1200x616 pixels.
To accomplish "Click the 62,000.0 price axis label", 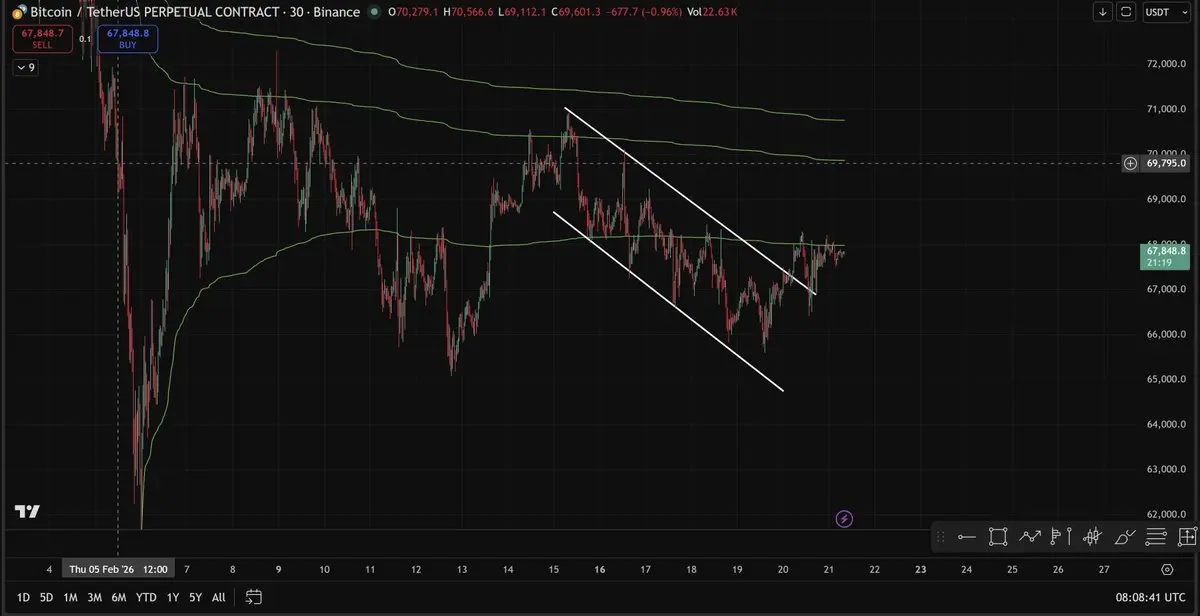I will [x=1167, y=514].
